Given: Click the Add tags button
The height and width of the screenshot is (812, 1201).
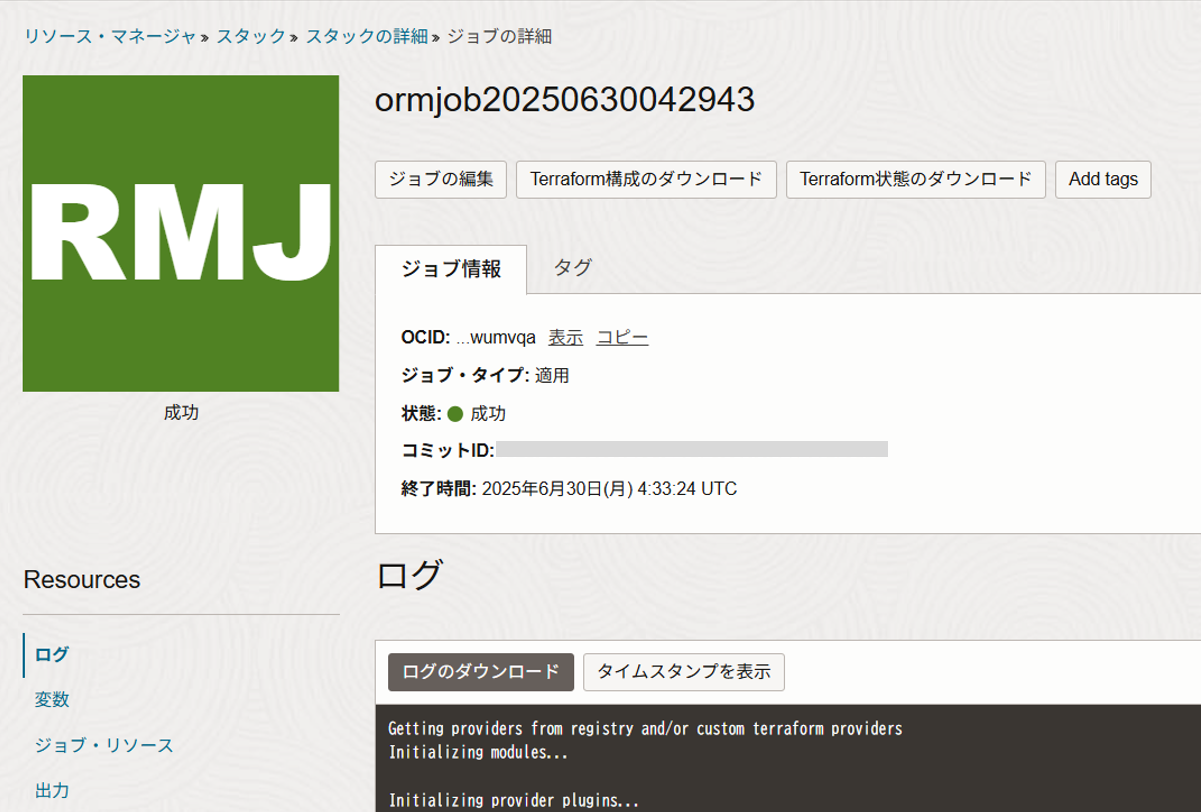Looking at the screenshot, I should [1103, 179].
